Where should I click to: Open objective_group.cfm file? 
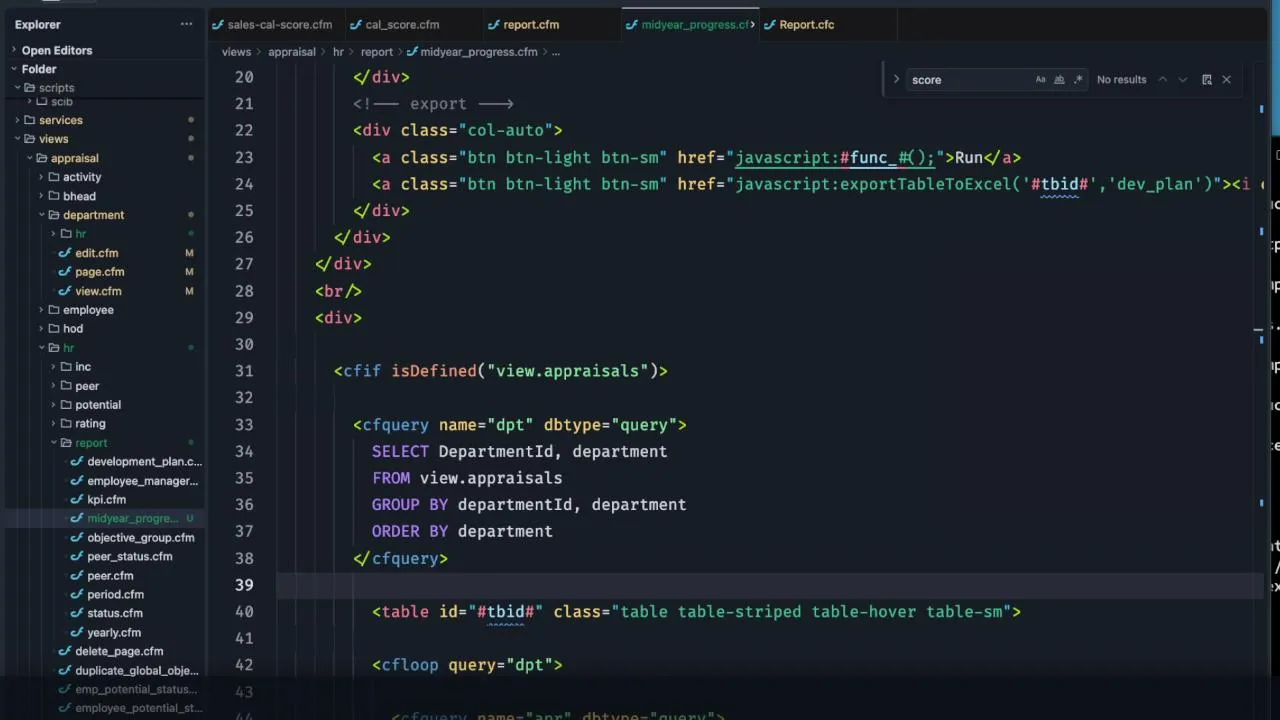click(140, 538)
